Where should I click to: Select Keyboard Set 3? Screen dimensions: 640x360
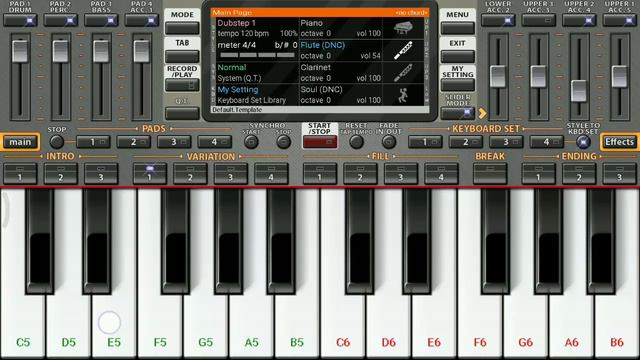pos(506,142)
